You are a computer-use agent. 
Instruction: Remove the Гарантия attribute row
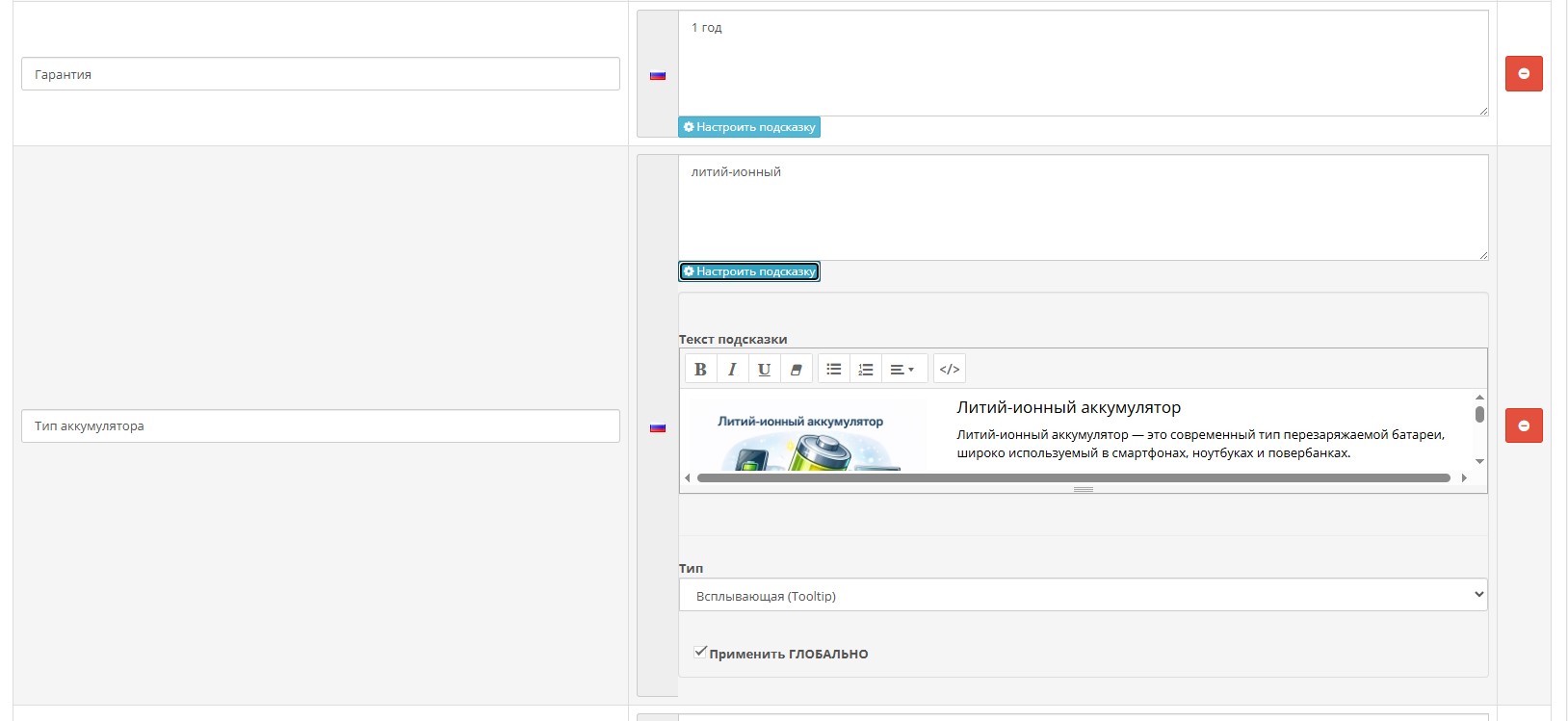click(x=1523, y=74)
